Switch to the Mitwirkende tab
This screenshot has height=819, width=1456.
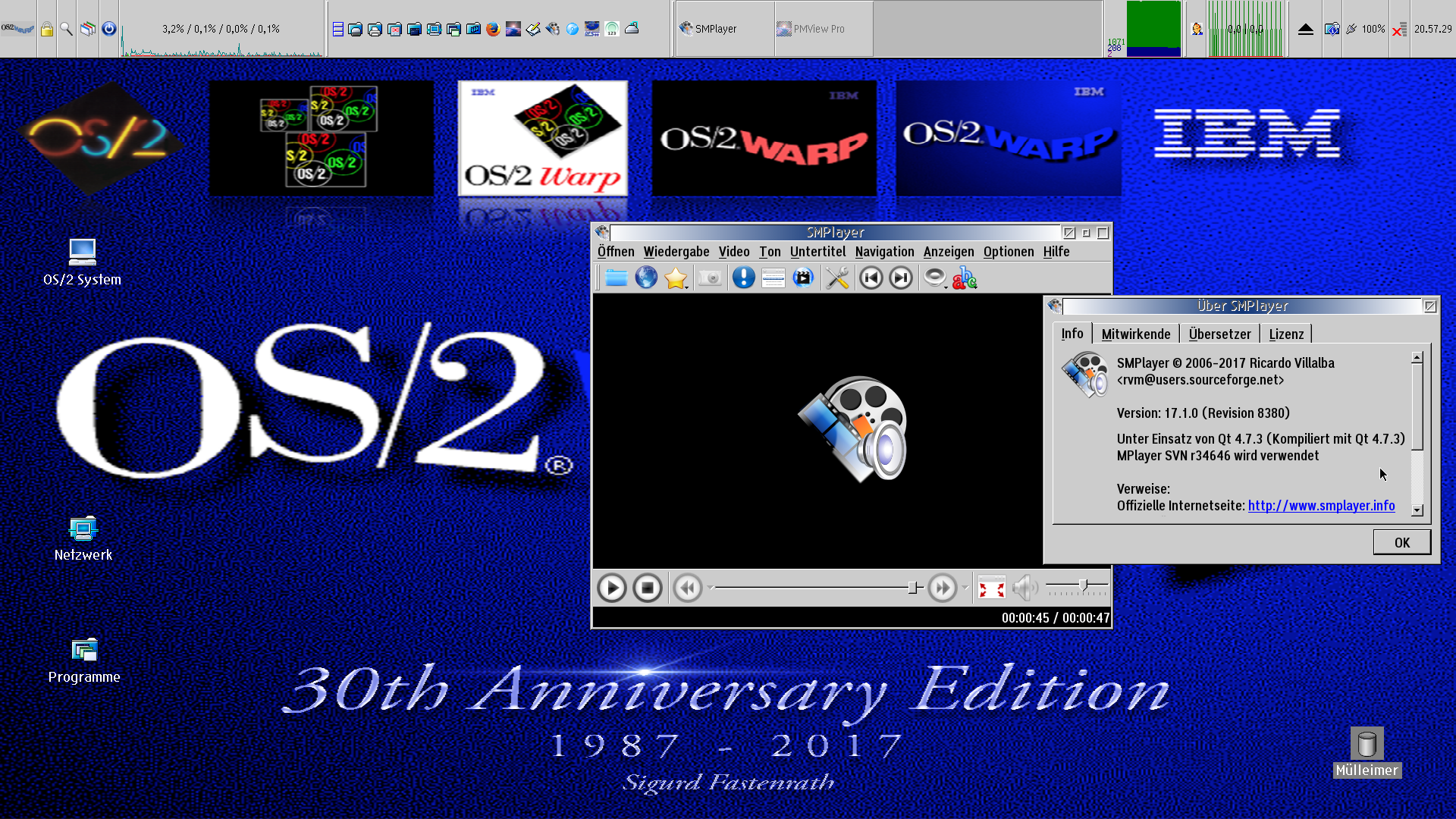click(1136, 334)
